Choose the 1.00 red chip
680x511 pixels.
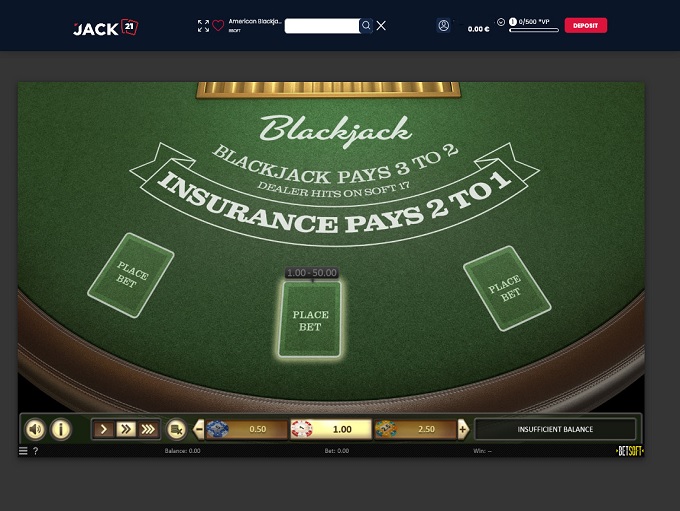331,429
